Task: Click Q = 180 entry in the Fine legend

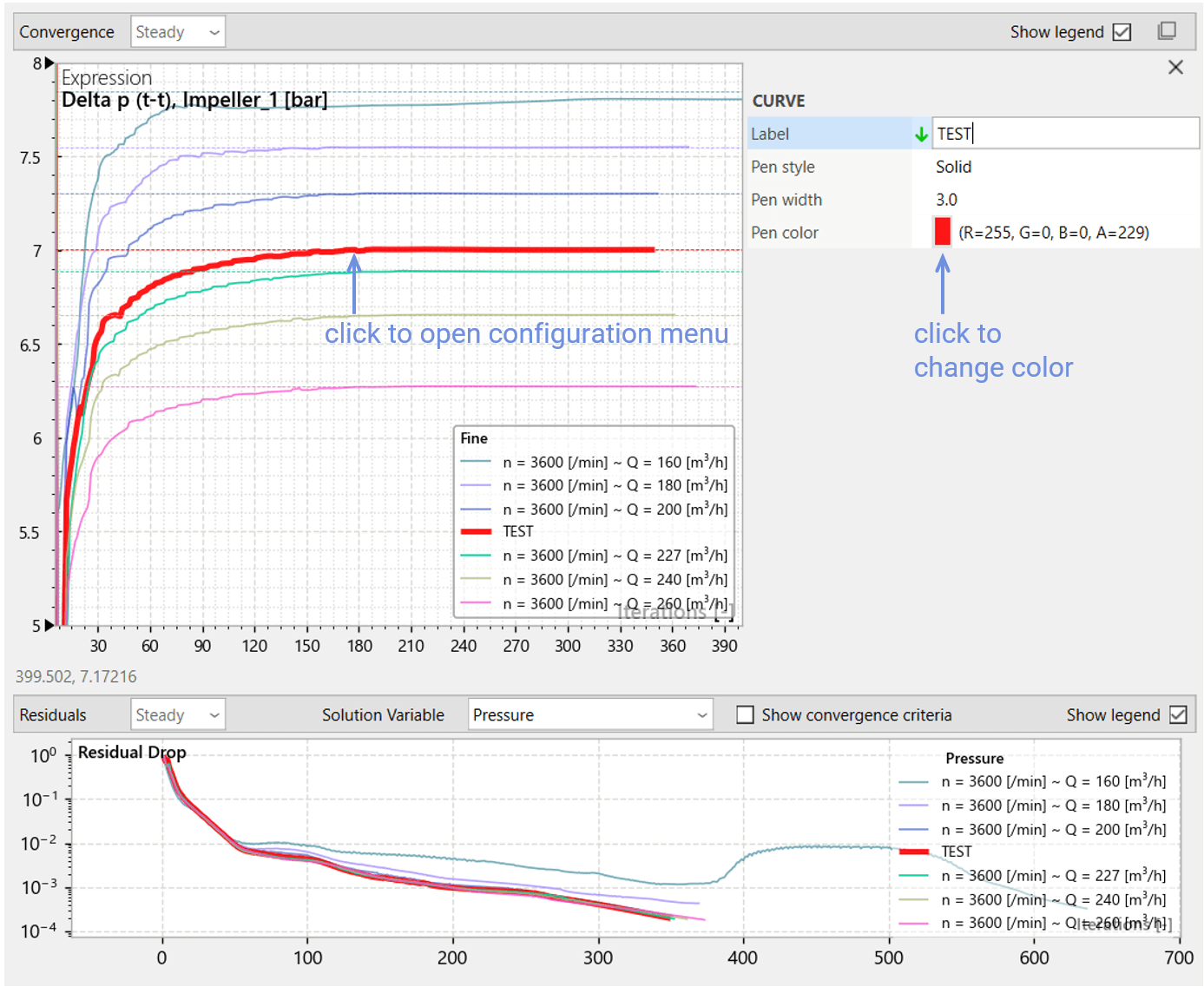Action: click(x=594, y=485)
